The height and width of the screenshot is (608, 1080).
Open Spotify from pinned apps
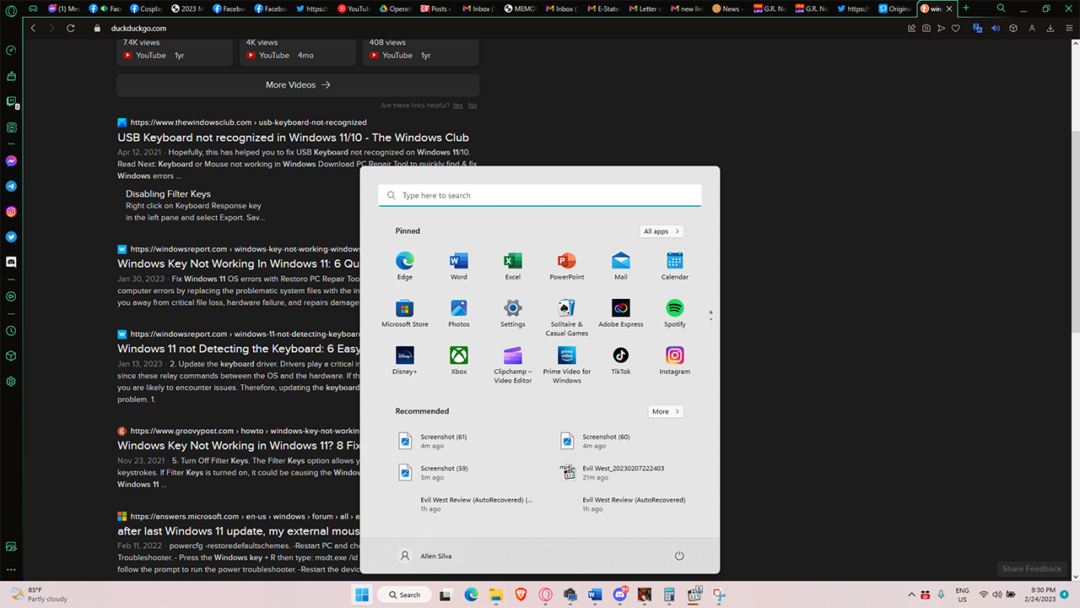point(674,309)
